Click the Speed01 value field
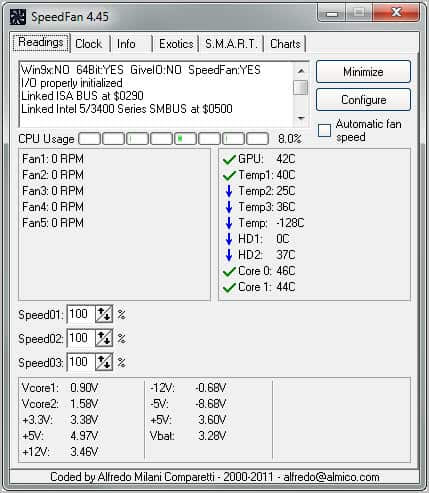Viewport: 429px width, 493px height. point(81,314)
